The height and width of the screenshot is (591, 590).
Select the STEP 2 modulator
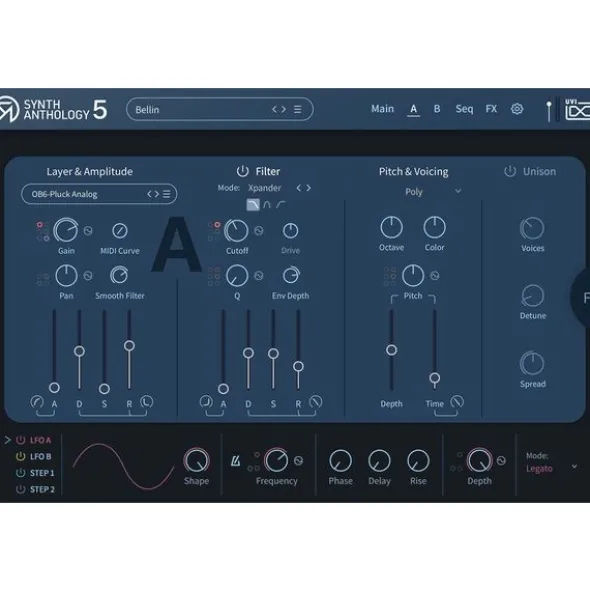coord(42,489)
